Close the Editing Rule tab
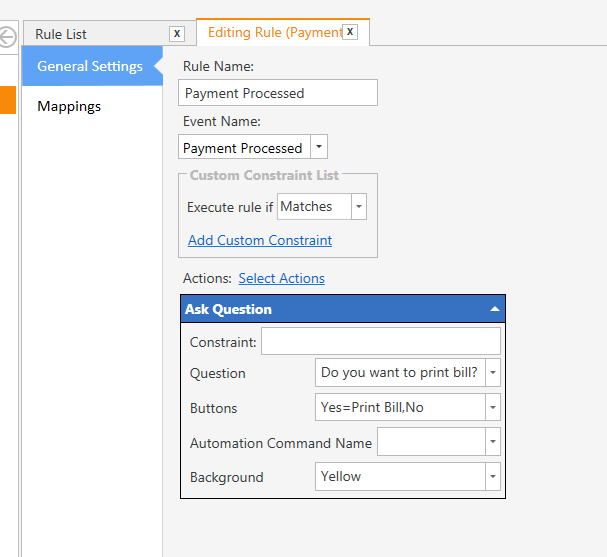The width and height of the screenshot is (607, 557). 350,32
